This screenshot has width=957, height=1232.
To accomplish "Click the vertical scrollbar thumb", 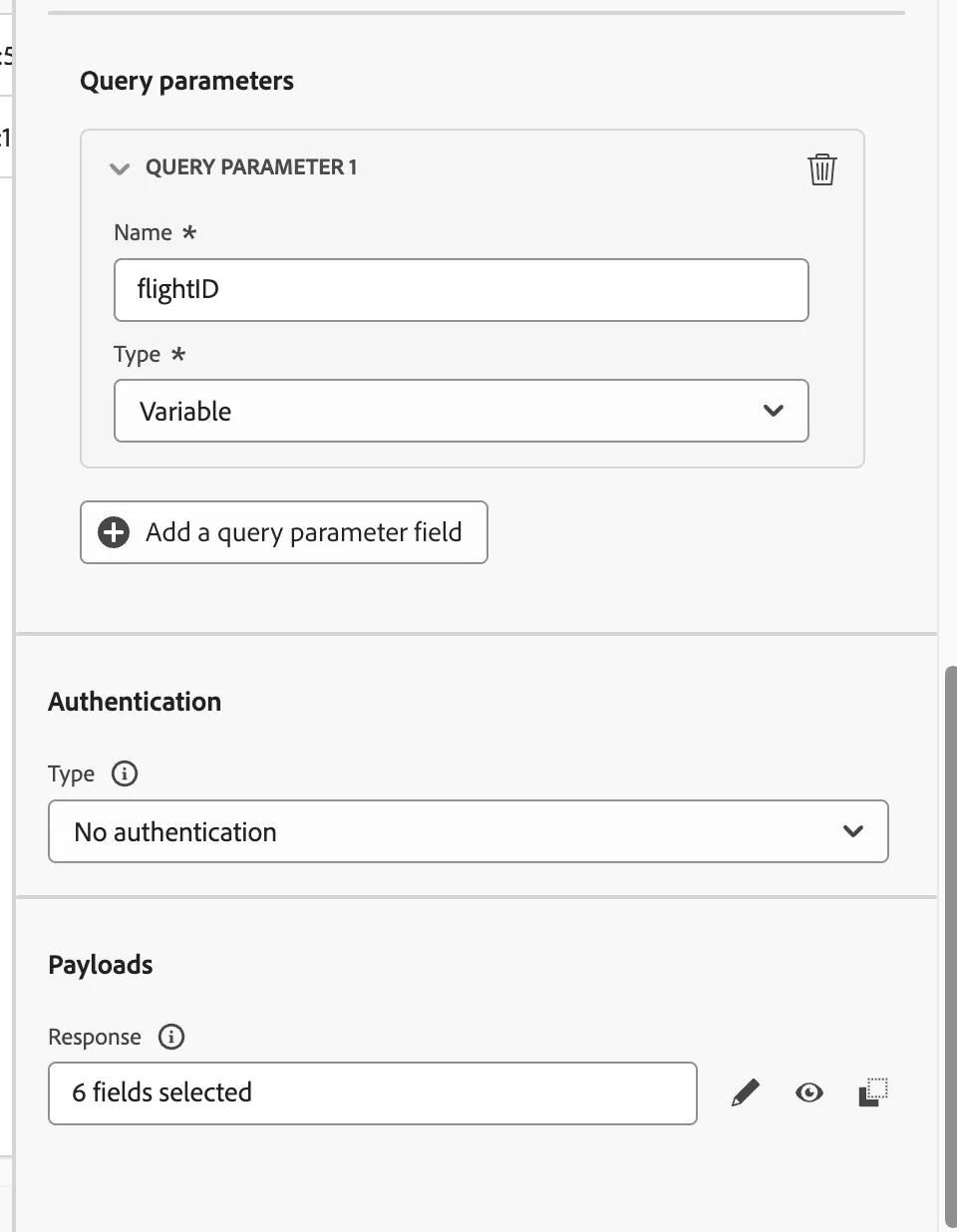I will pyautogui.click(x=951, y=947).
